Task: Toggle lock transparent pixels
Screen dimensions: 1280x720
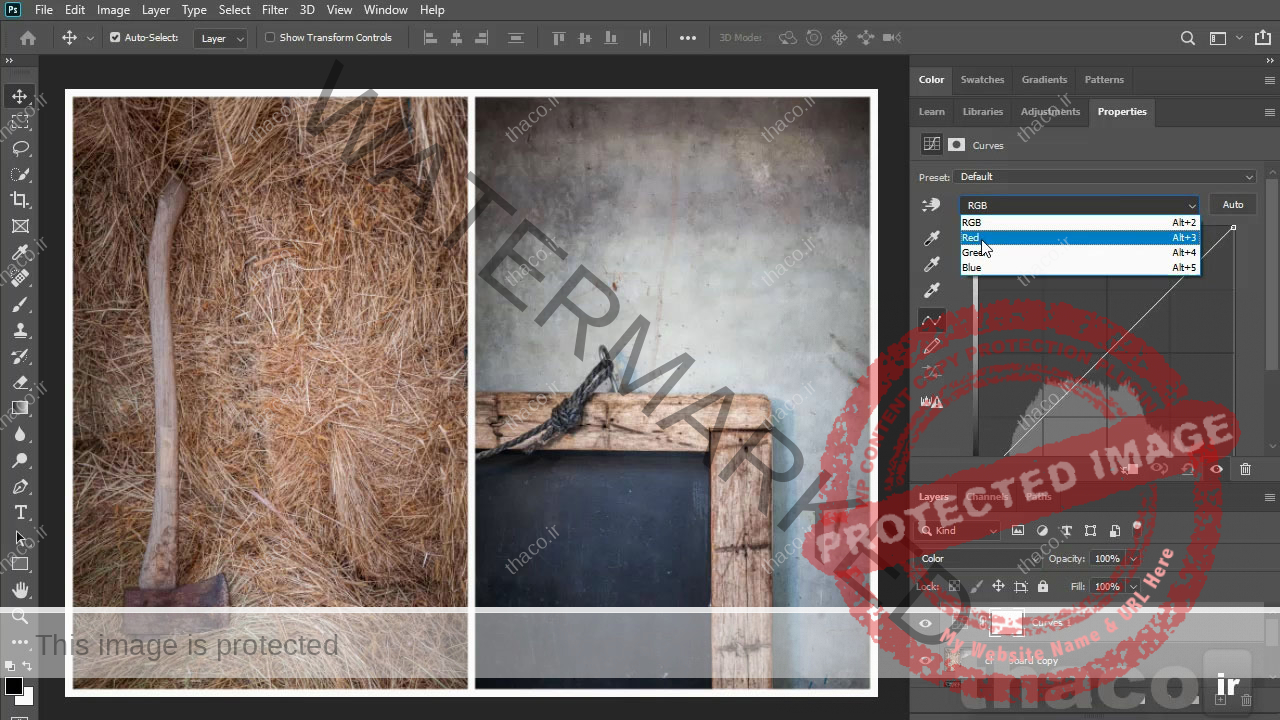Action: [x=954, y=587]
